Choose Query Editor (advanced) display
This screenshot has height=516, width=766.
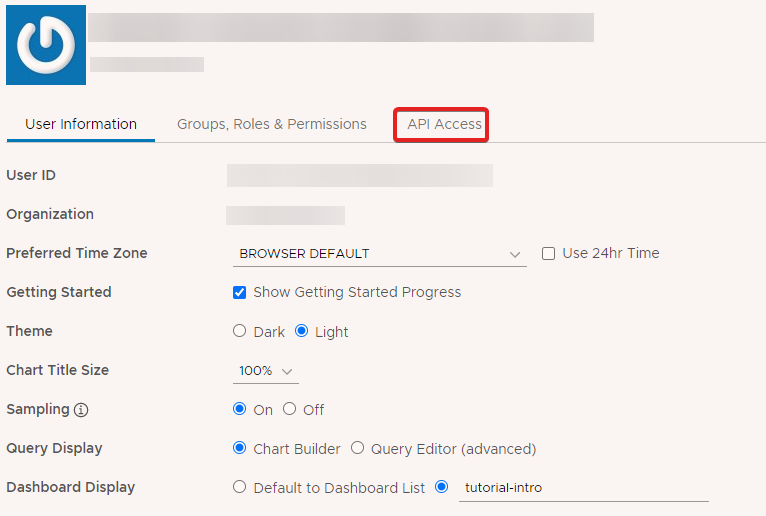[x=357, y=448]
